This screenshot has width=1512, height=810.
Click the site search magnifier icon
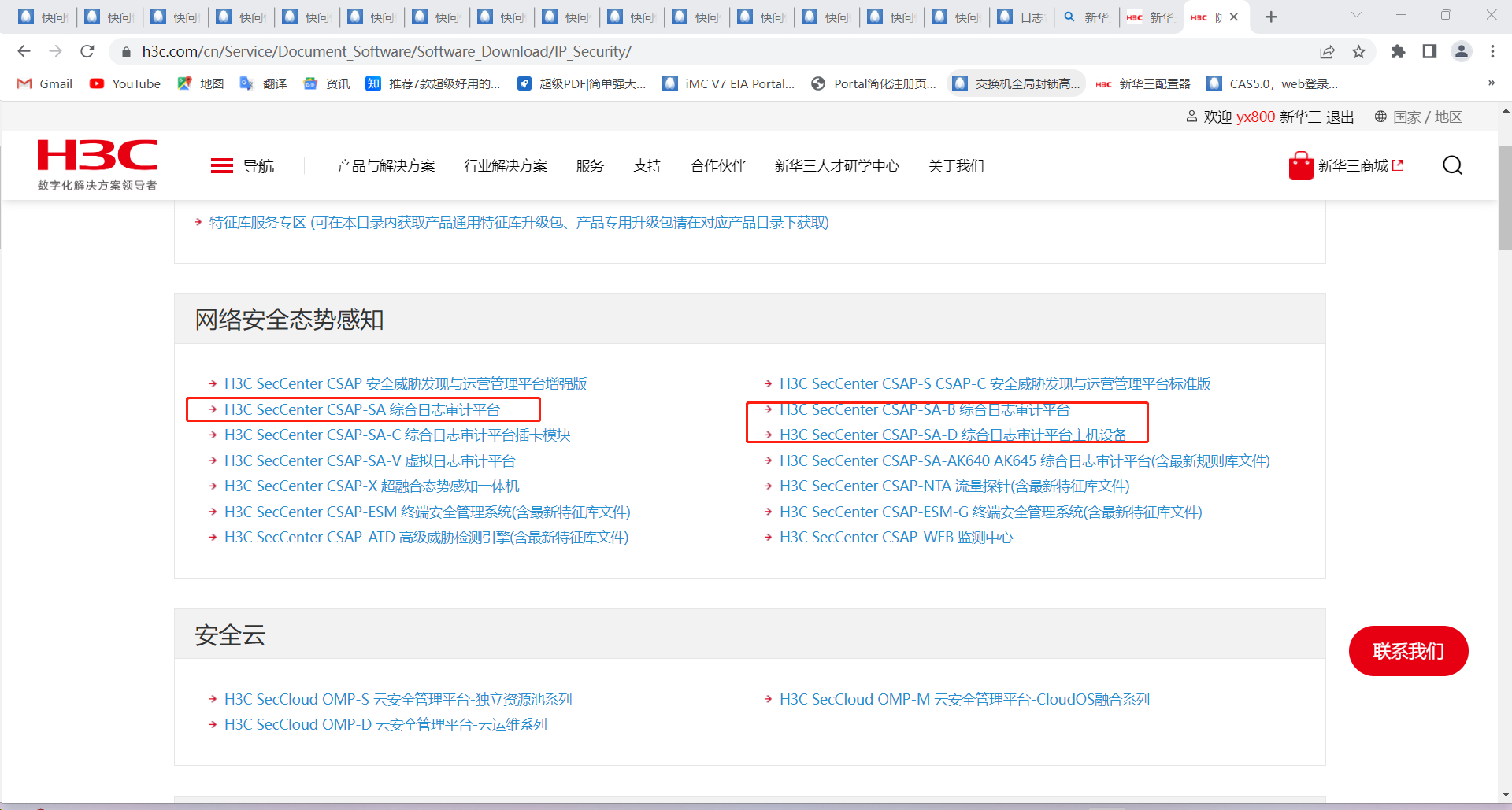(1452, 165)
